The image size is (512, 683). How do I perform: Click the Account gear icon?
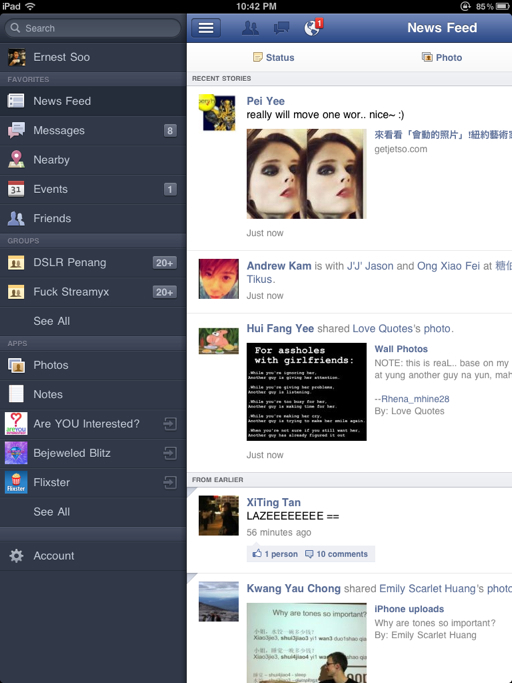(x=16, y=556)
